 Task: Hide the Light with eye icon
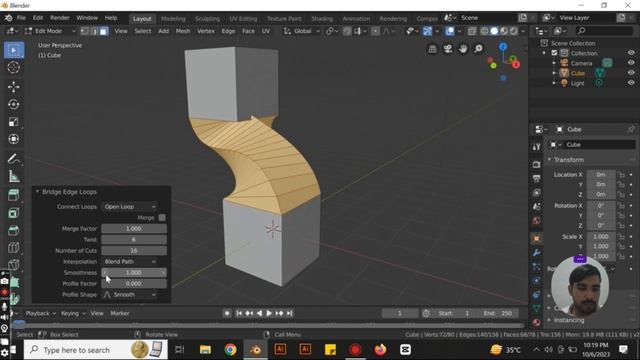[631, 83]
